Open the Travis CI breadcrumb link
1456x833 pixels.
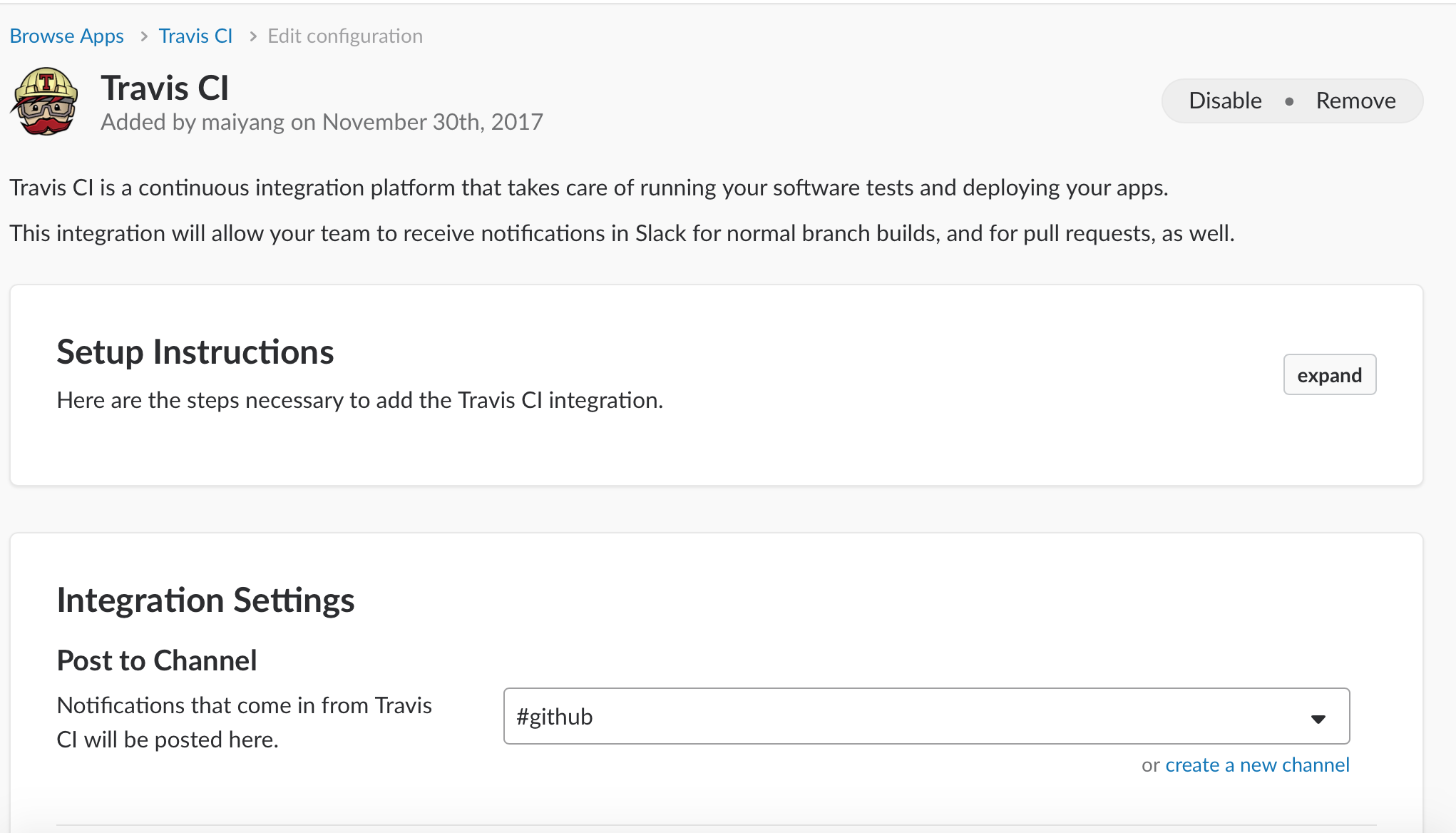pos(195,36)
